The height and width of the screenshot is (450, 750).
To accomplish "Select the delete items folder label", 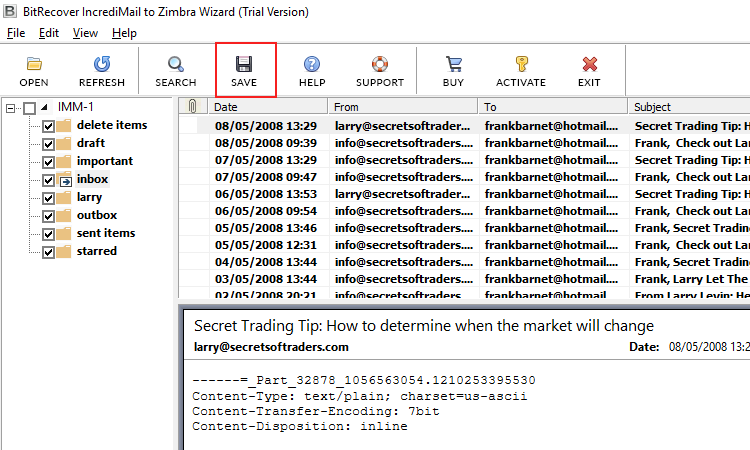I will tap(112, 125).
